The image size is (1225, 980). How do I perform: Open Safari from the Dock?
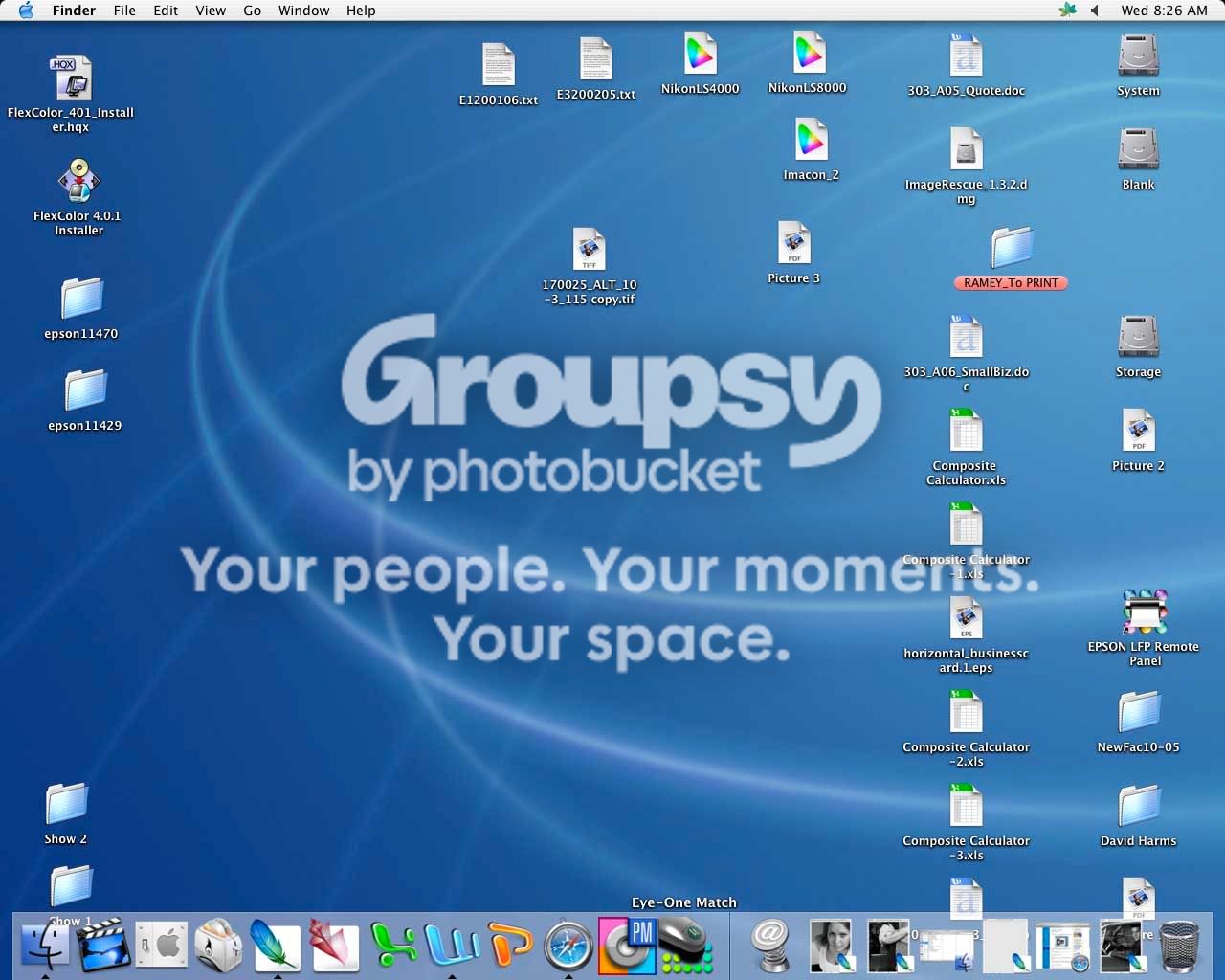568,946
